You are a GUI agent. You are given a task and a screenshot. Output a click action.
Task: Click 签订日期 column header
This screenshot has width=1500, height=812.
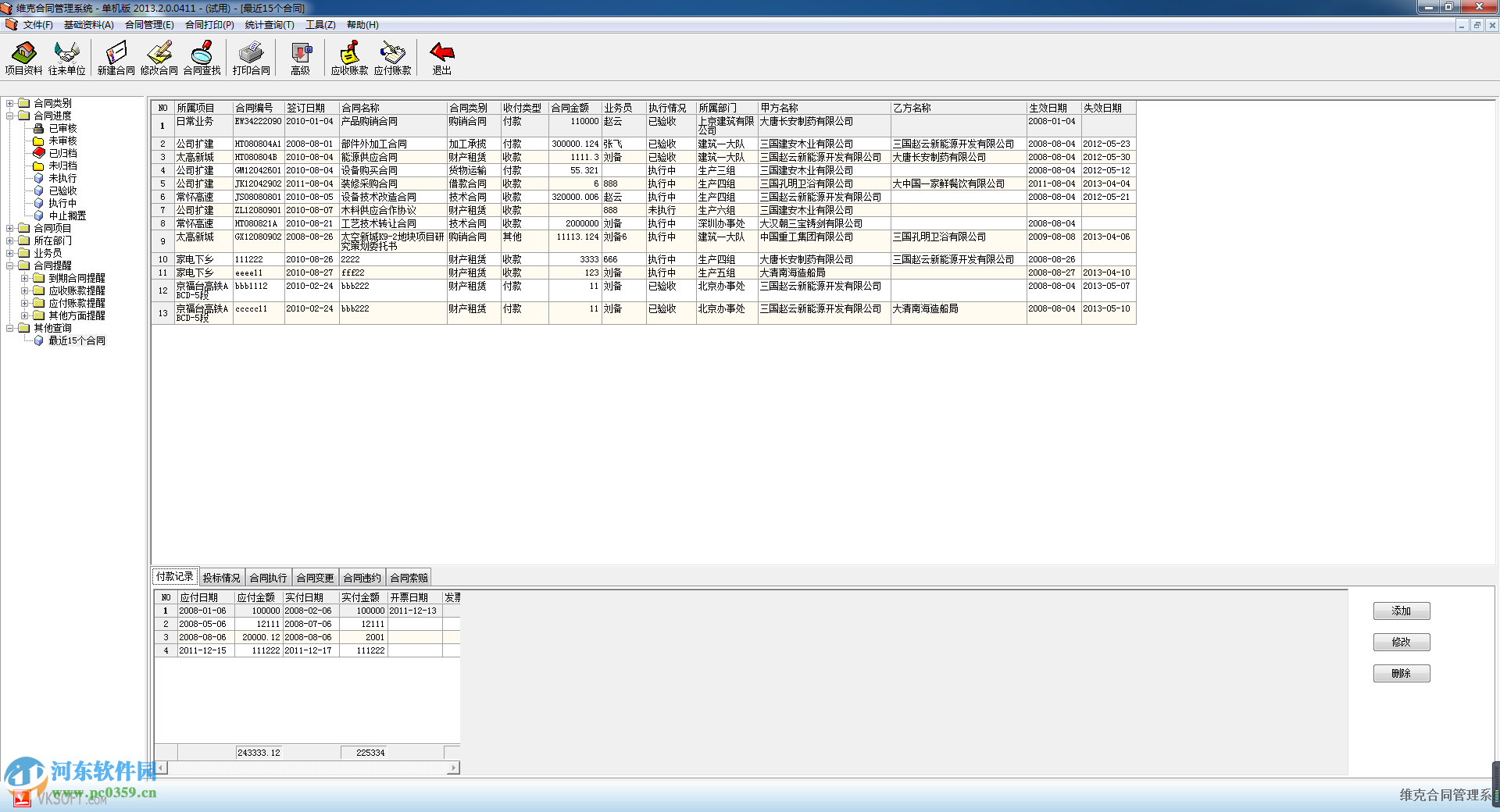coord(312,108)
